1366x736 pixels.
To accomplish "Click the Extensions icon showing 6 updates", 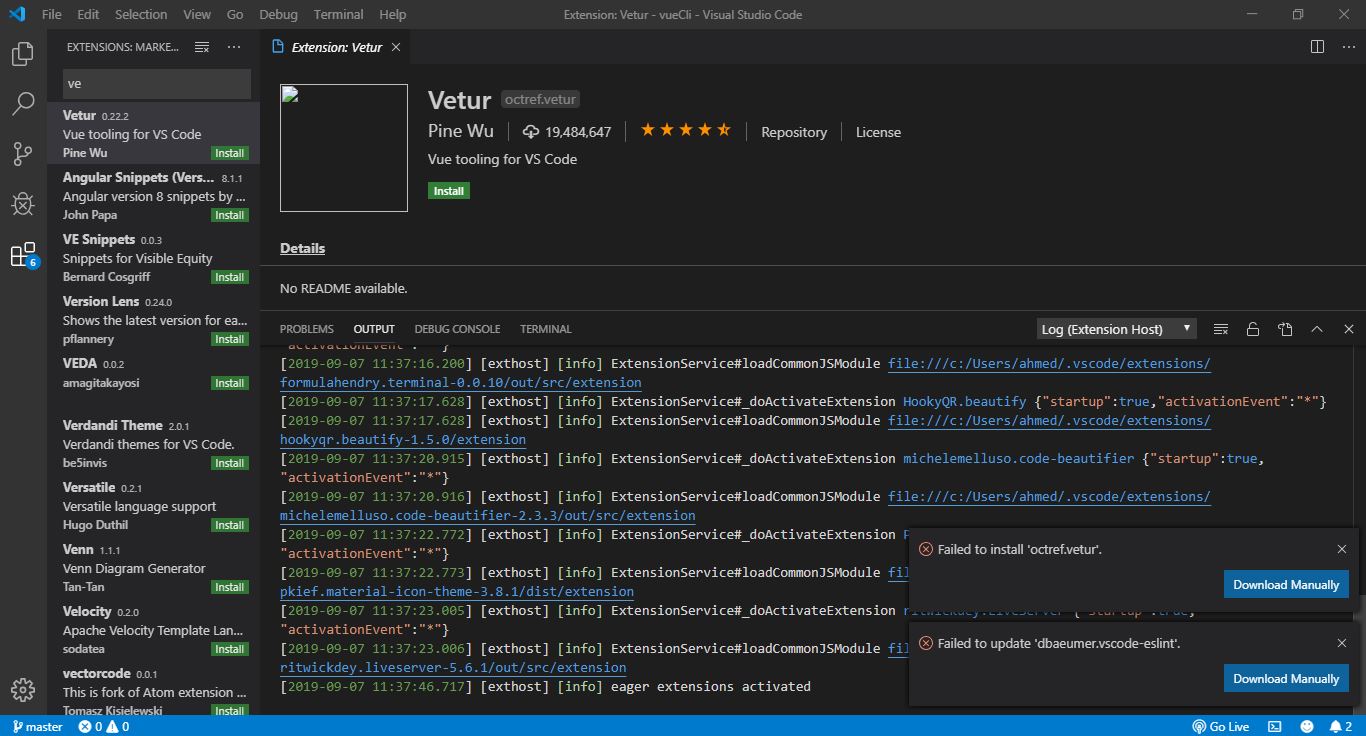I will (x=22, y=254).
